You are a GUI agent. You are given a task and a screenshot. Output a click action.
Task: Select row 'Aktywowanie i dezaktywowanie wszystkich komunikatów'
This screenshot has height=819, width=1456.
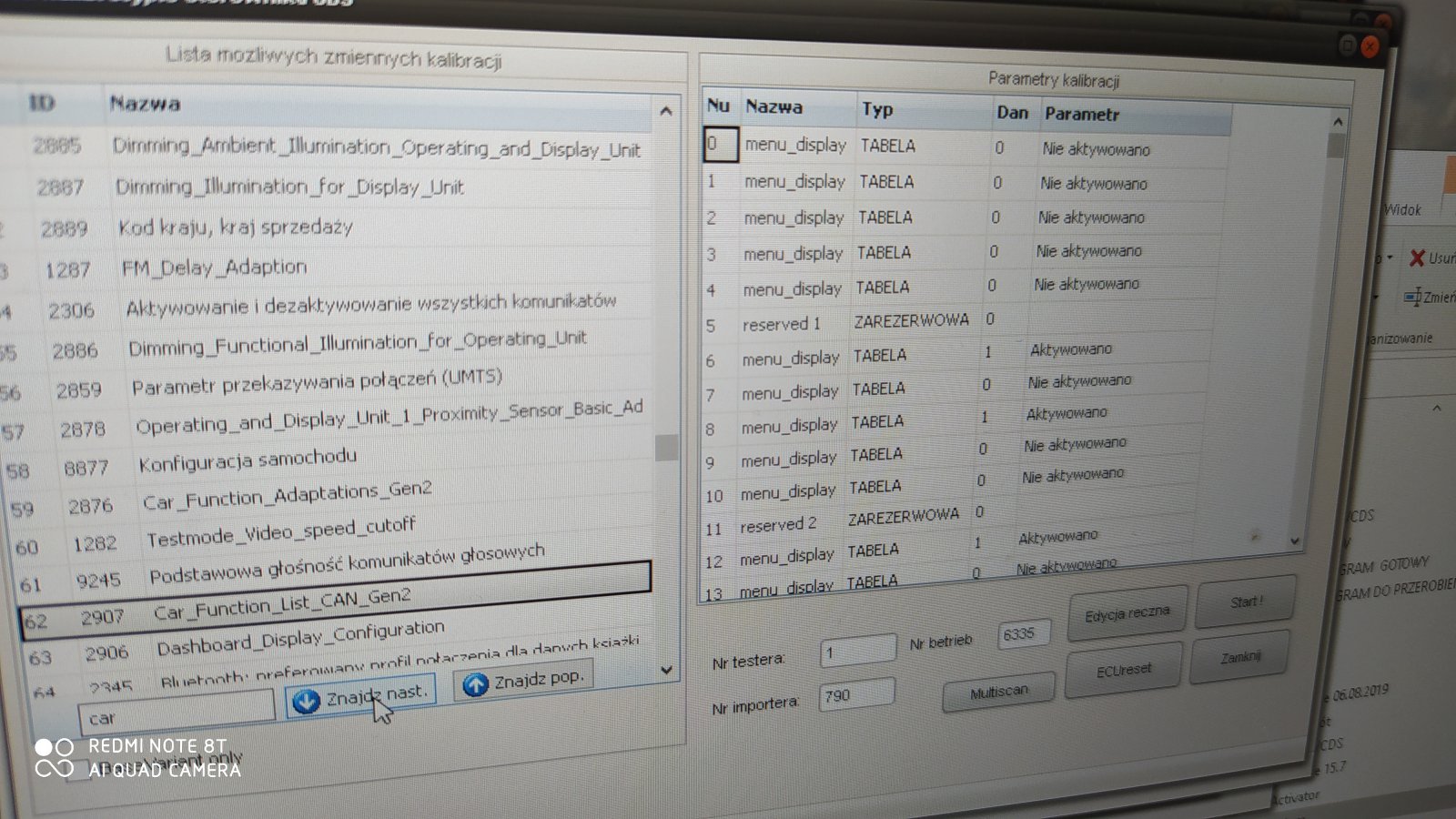click(x=370, y=304)
